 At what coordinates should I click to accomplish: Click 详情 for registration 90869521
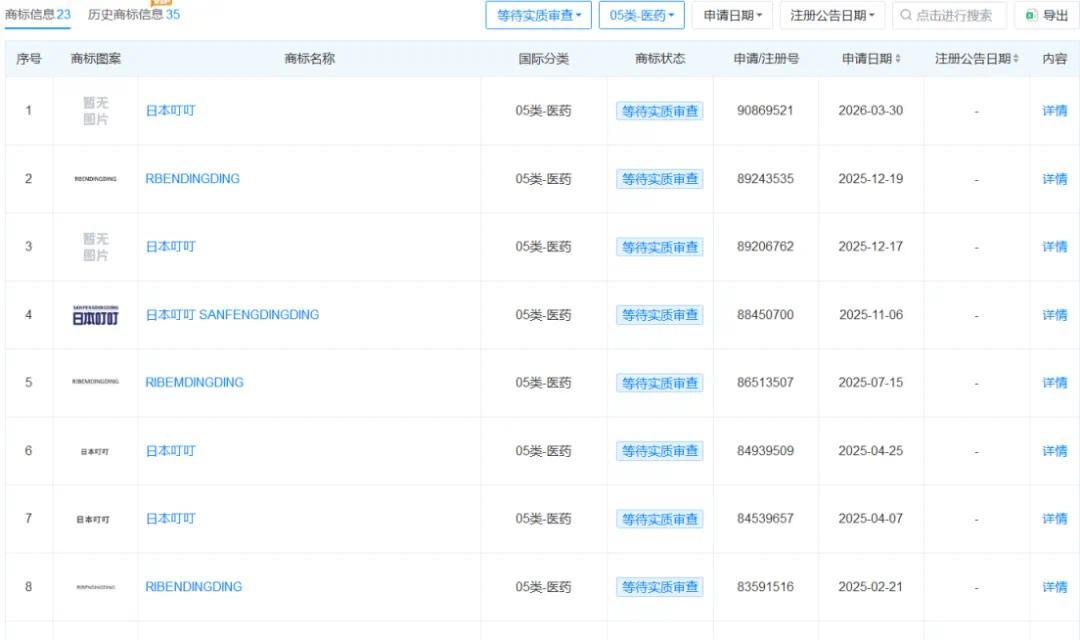pos(1055,111)
